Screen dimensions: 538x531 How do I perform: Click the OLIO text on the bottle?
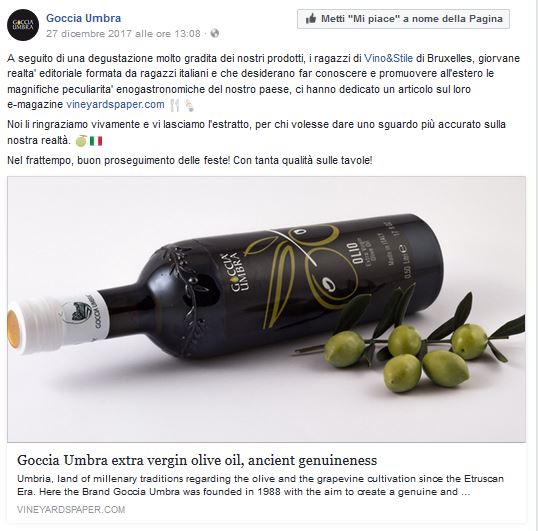pos(352,253)
